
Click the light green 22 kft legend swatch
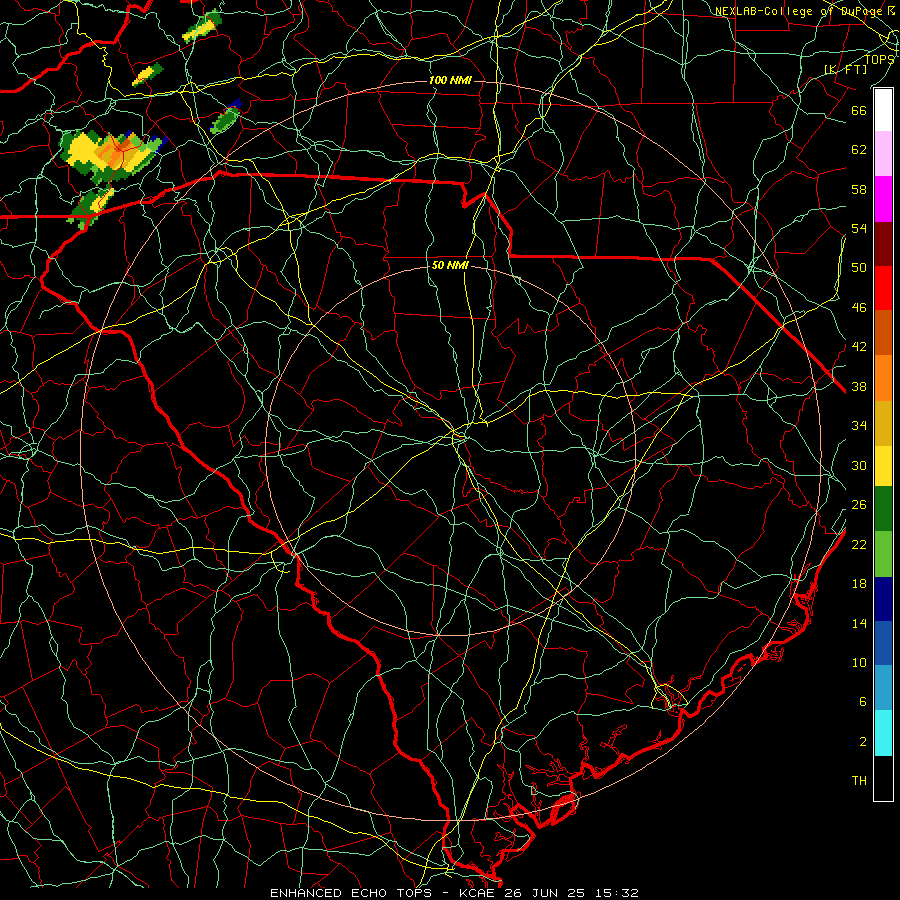(883, 553)
